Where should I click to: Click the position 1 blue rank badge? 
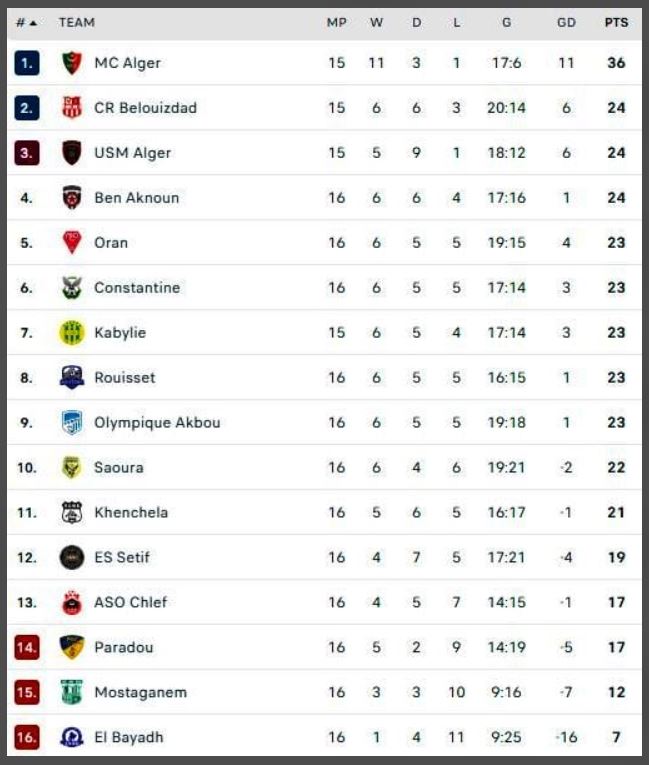27,63
